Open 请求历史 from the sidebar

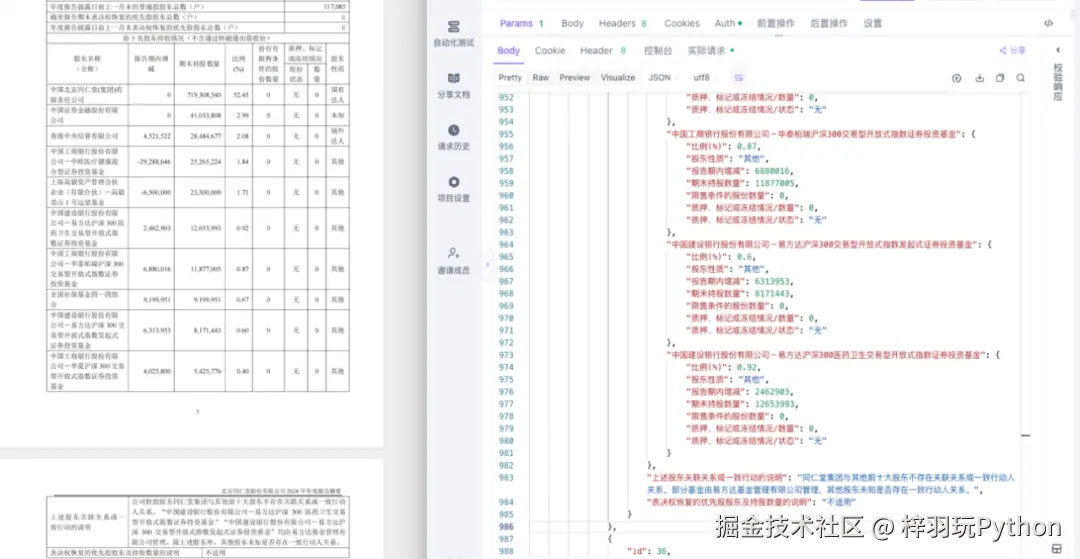tap(453, 136)
